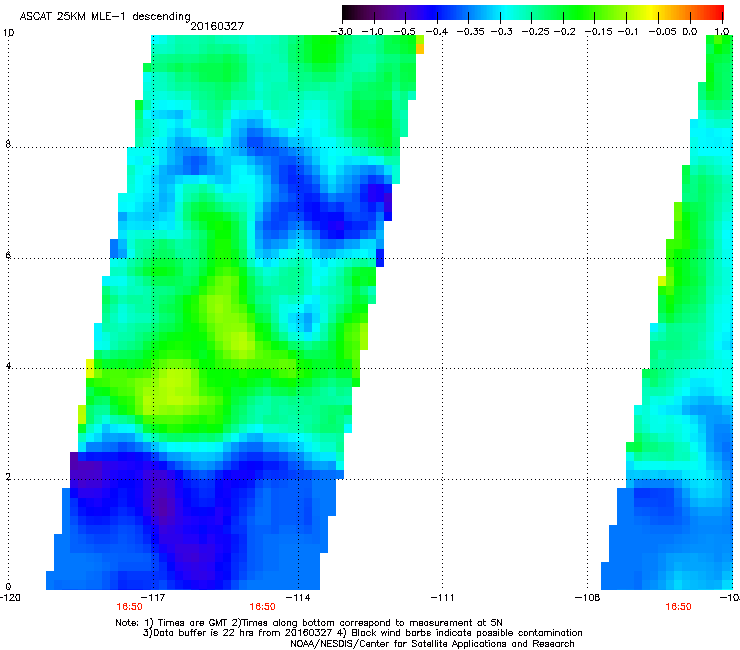Screen dimensions: 740x650
Task: Click the longitude axis label -111
Action: [443, 598]
